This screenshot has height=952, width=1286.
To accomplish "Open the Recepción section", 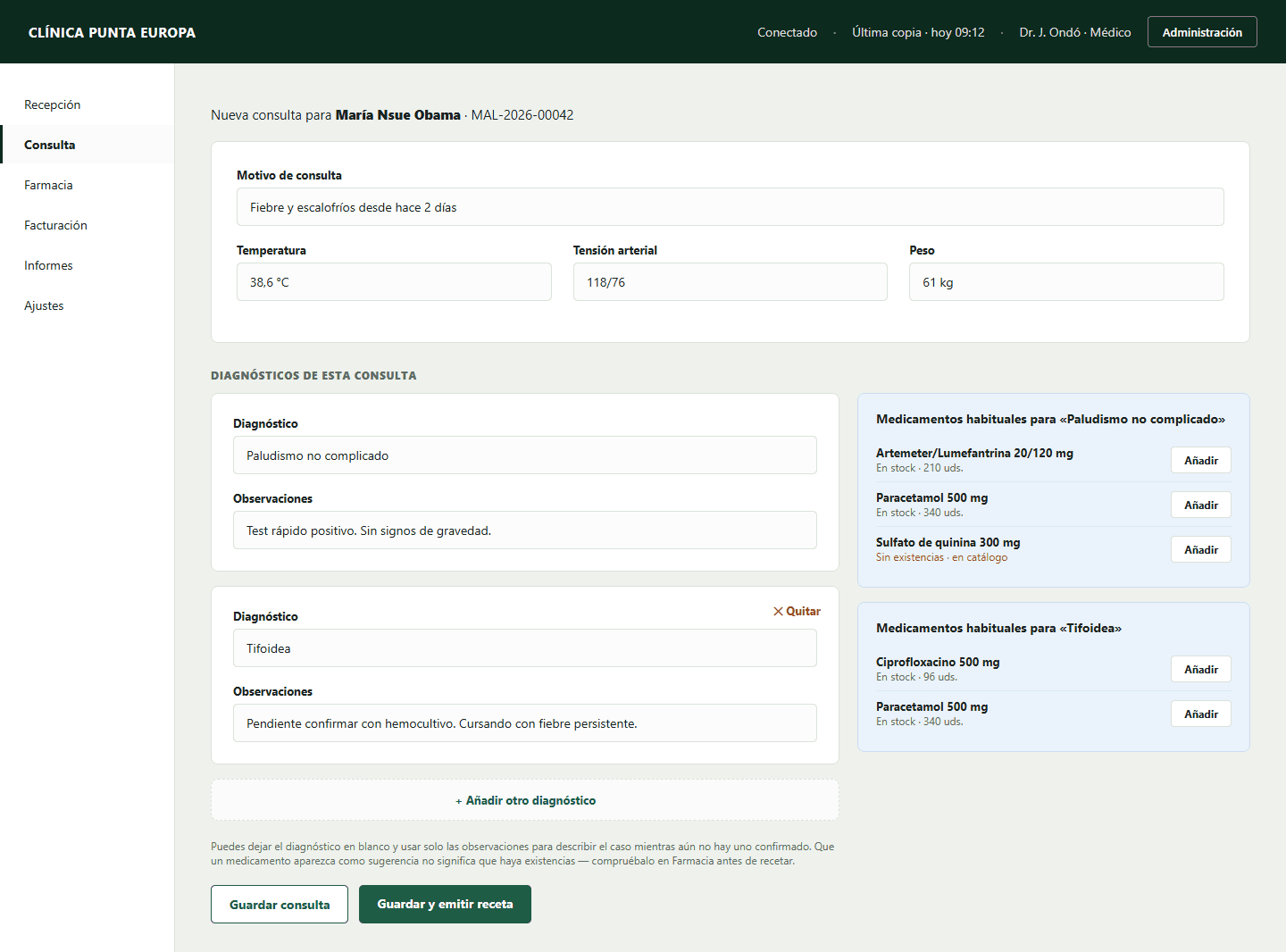I will click(x=88, y=104).
